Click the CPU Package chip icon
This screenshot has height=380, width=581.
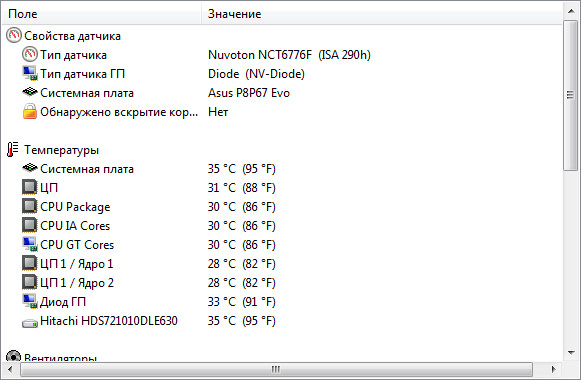click(x=30, y=206)
